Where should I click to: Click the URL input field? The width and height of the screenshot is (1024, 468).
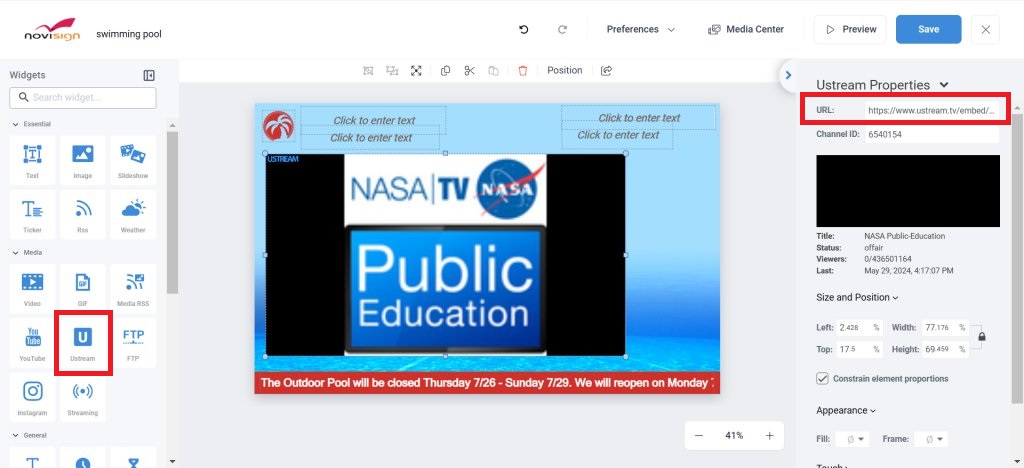click(x=932, y=110)
